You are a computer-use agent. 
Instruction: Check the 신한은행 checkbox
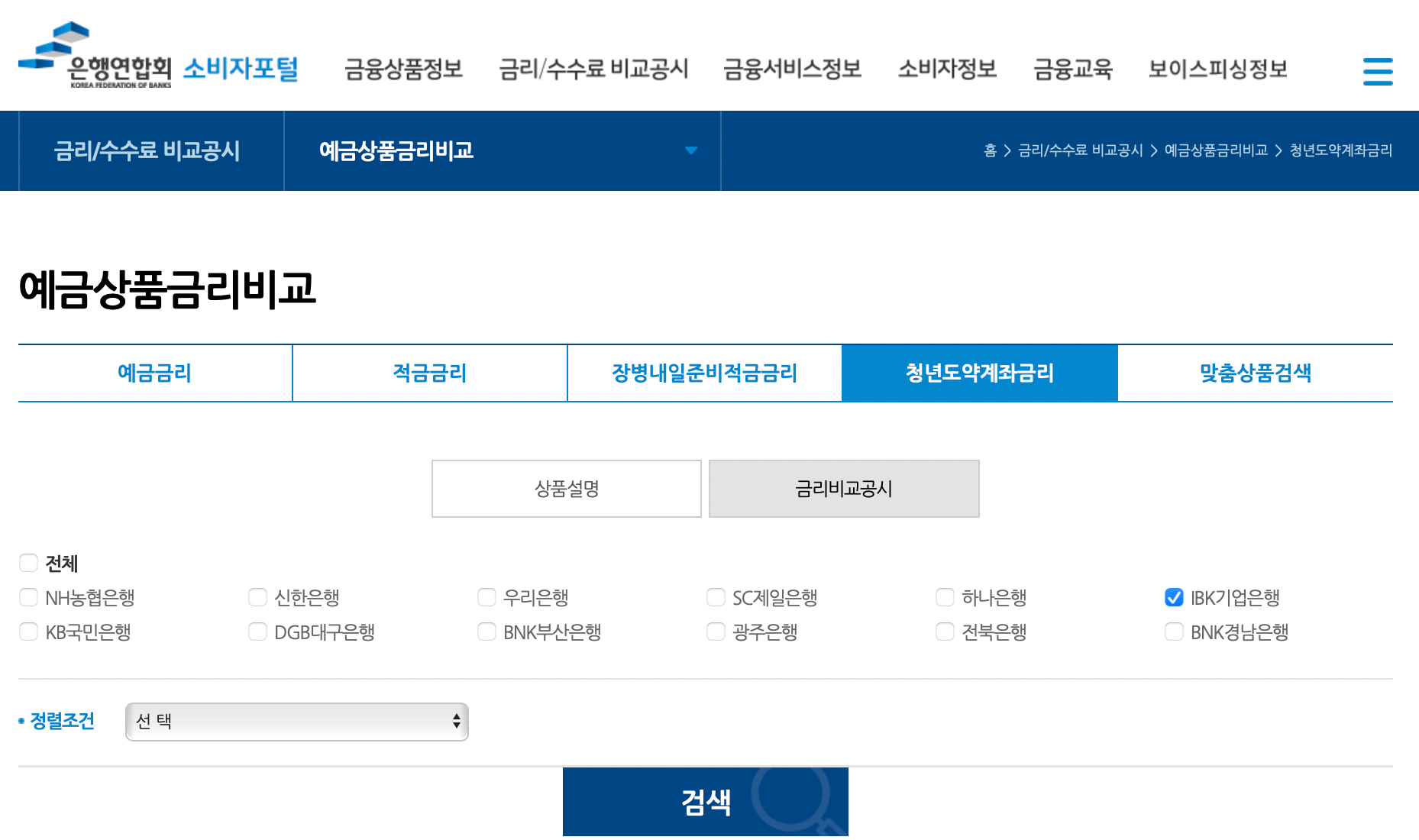pos(257,597)
